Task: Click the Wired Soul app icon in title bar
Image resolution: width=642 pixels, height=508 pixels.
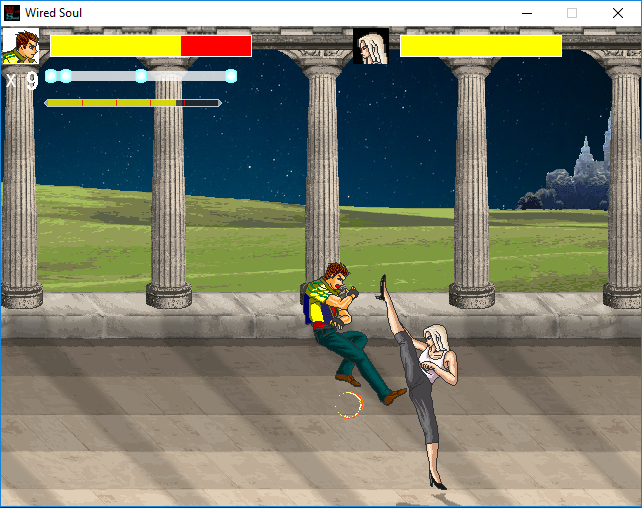Action: point(12,13)
